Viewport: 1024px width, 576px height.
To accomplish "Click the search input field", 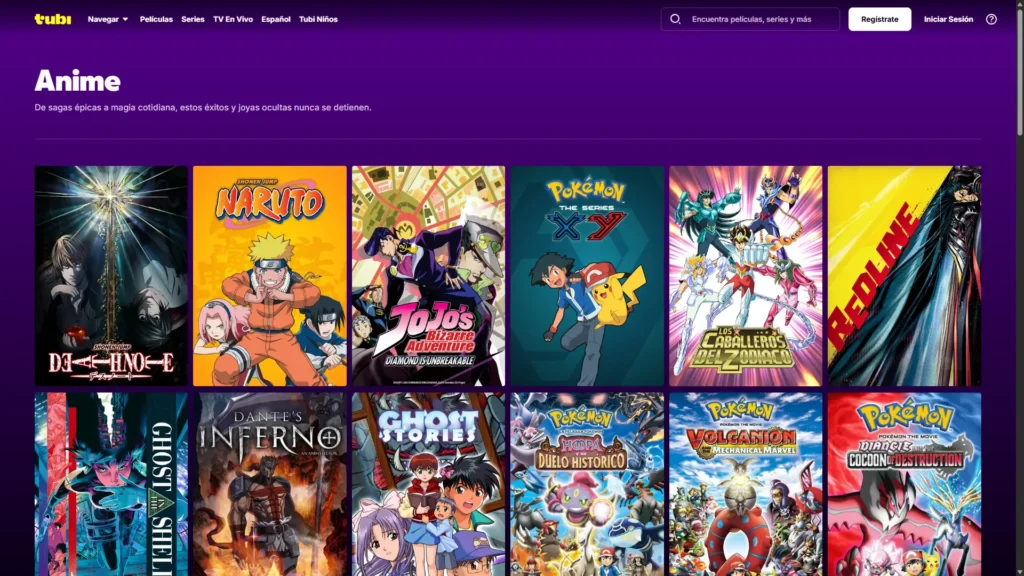I will click(x=760, y=19).
